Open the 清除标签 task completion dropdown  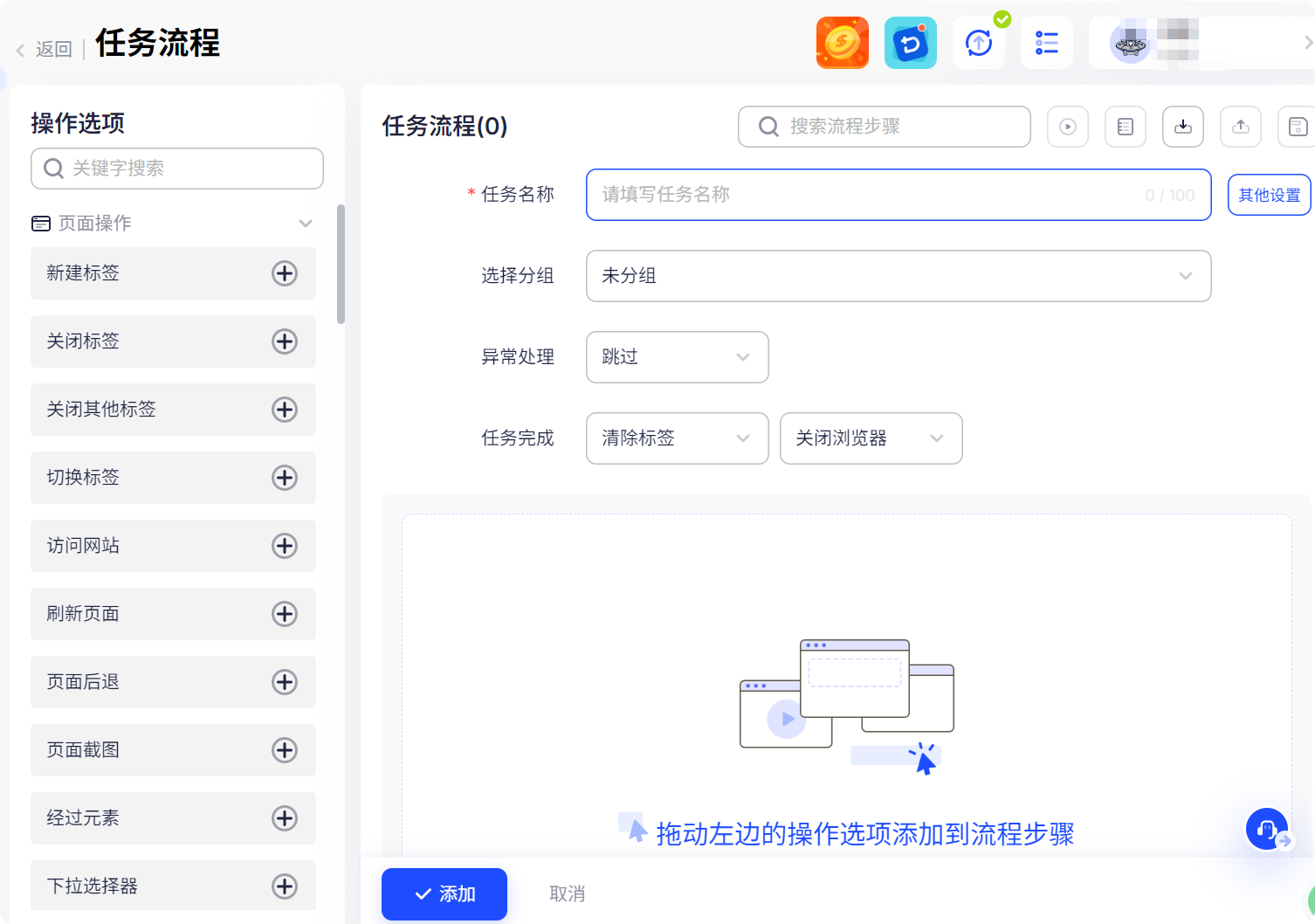677,438
